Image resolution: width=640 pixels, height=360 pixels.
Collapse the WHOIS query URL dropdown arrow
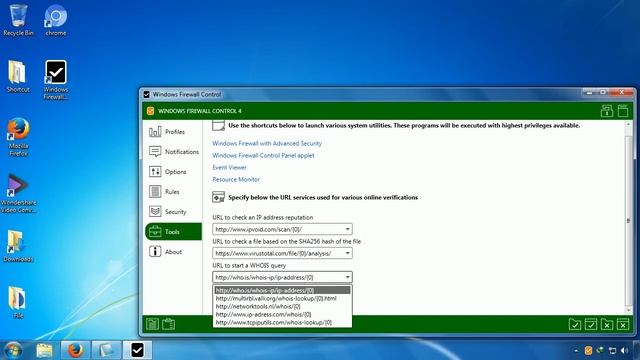(x=347, y=278)
